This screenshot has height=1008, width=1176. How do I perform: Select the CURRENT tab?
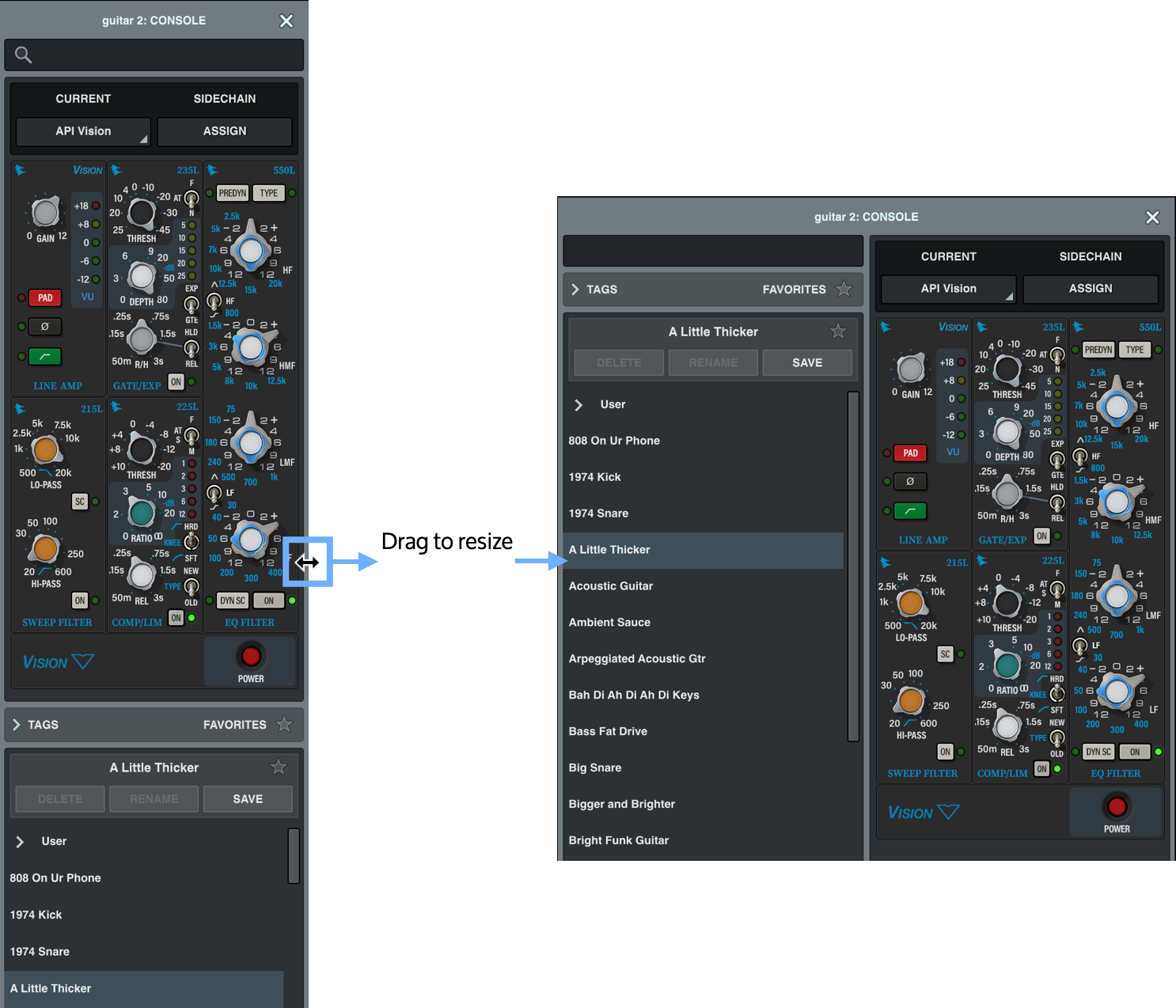tap(83, 98)
